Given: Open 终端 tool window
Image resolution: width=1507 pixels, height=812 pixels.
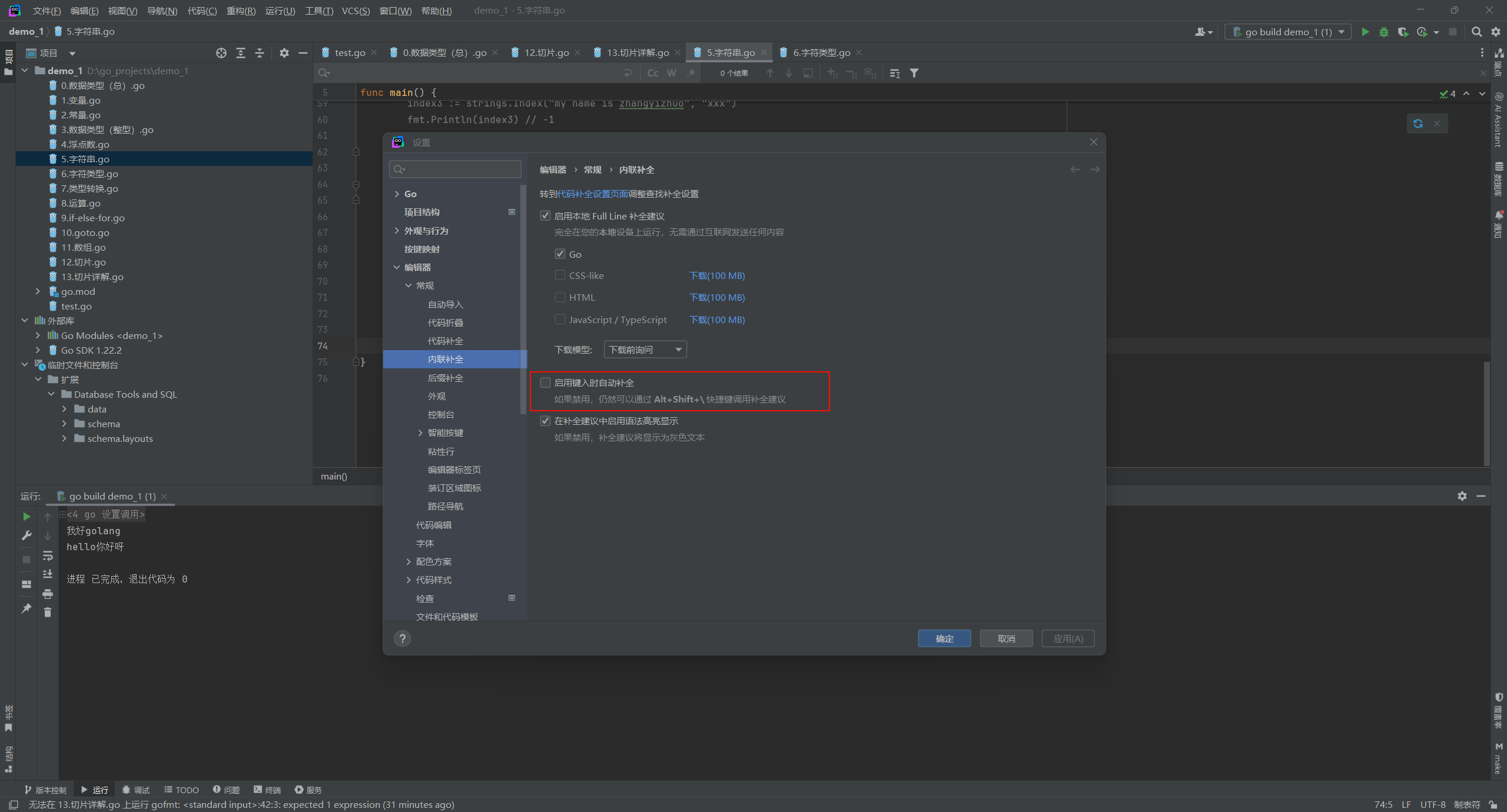Looking at the screenshot, I should [267, 790].
